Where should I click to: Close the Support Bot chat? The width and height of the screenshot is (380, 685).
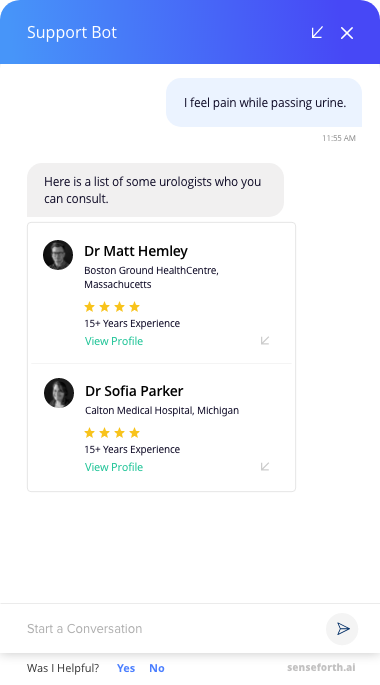pyautogui.click(x=347, y=33)
